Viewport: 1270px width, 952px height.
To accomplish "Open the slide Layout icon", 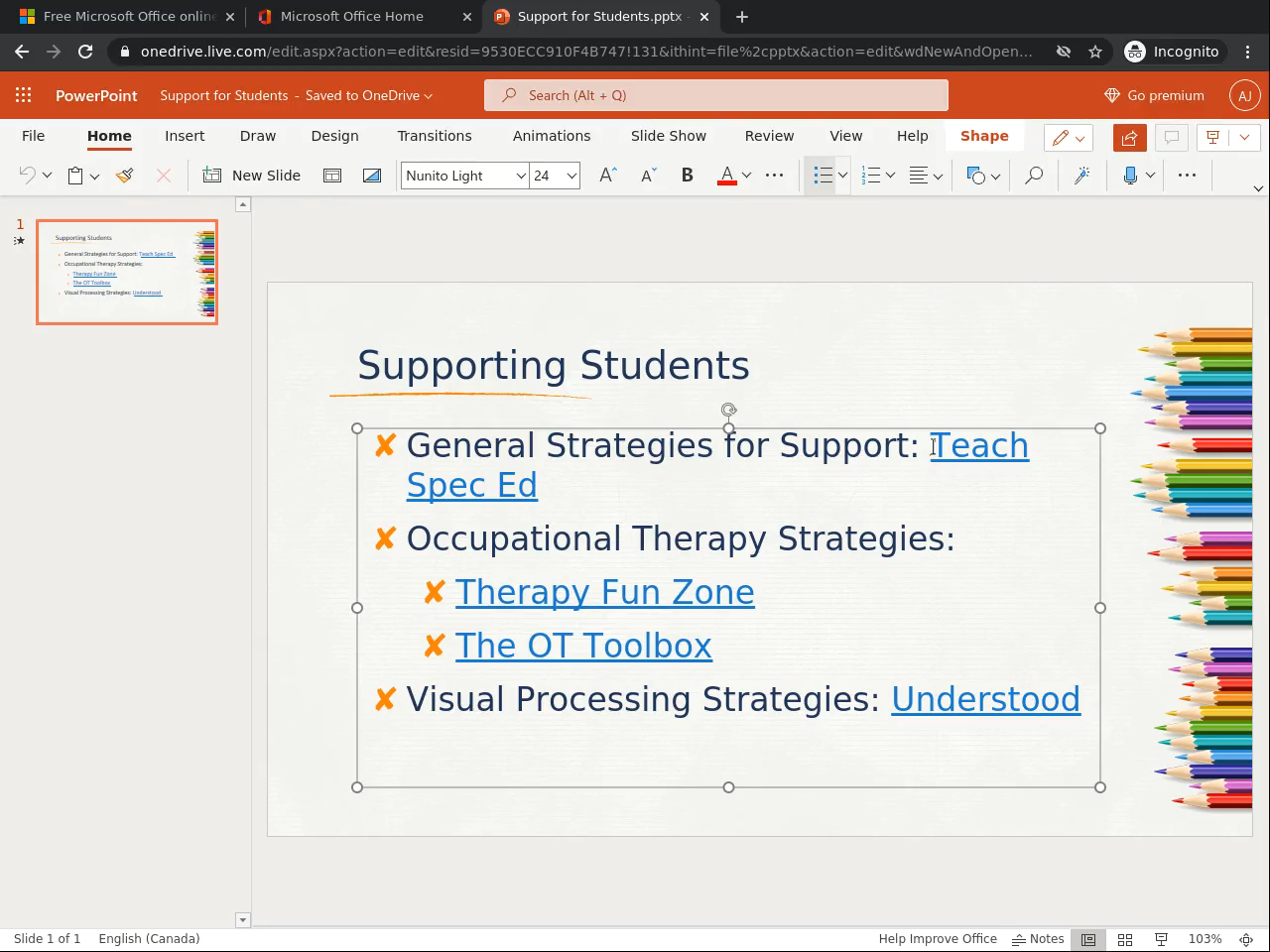I will 332,176.
